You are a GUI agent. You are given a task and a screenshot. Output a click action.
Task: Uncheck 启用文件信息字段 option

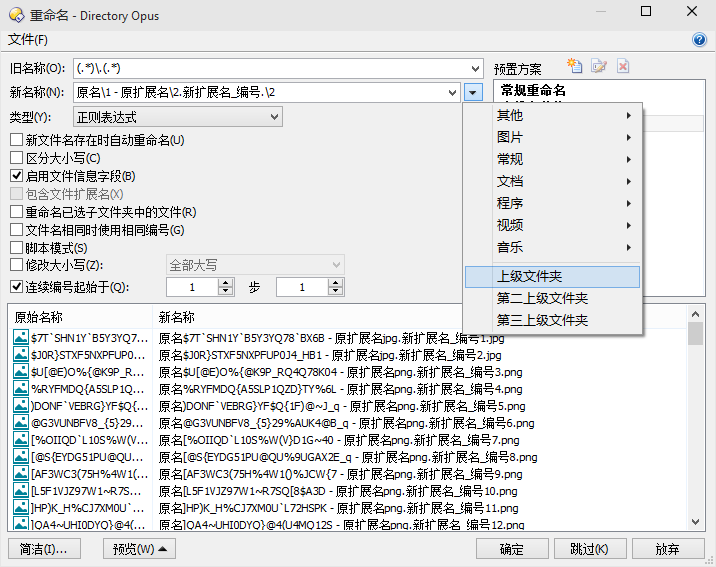coord(17,176)
